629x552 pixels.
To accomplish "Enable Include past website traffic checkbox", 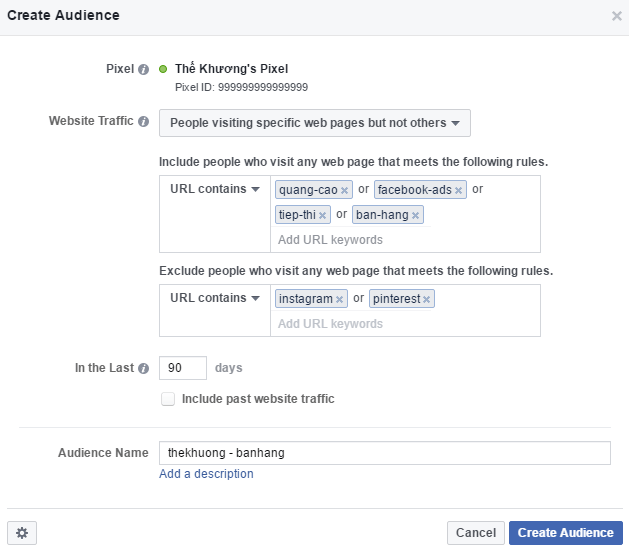I will click(168, 399).
